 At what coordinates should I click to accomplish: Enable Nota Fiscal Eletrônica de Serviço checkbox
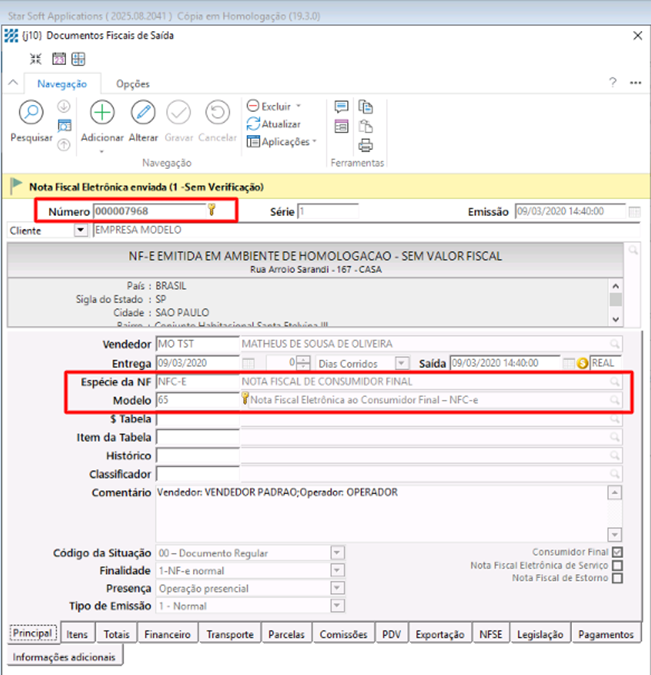[617, 565]
